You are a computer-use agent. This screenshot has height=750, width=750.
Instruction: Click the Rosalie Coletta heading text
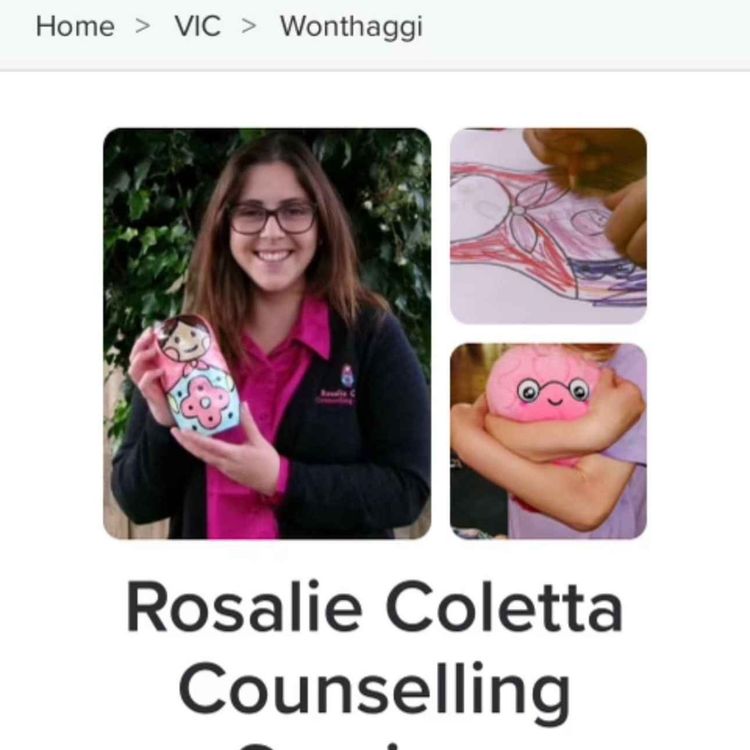click(x=375, y=607)
